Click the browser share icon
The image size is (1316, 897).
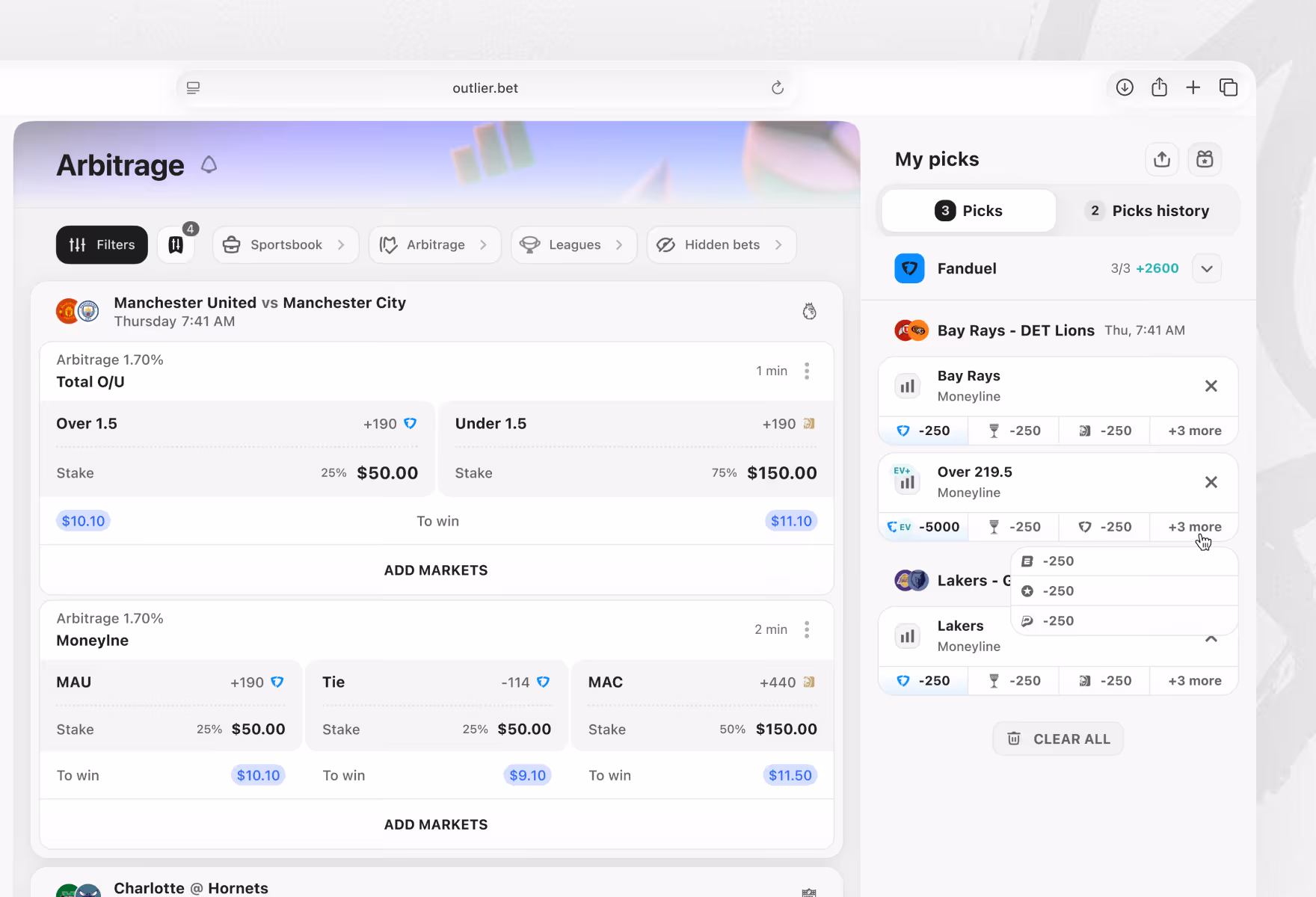[x=1159, y=87]
